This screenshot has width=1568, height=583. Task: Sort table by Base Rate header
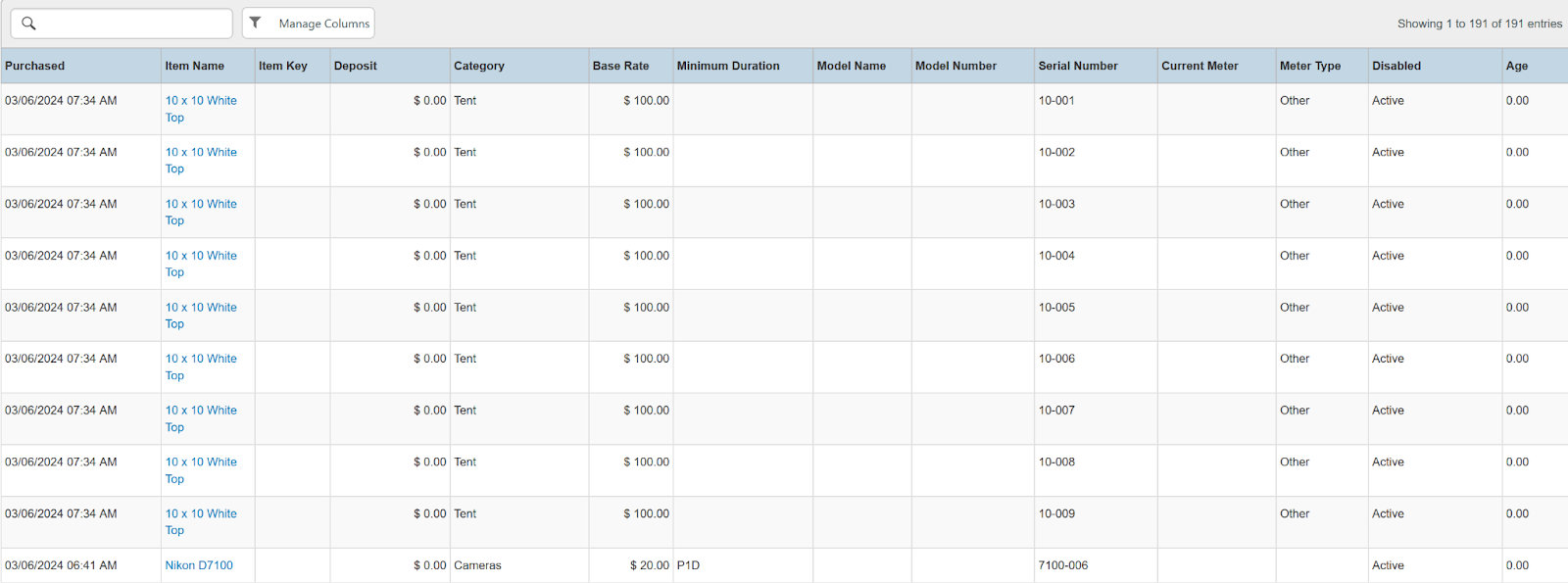(620, 66)
